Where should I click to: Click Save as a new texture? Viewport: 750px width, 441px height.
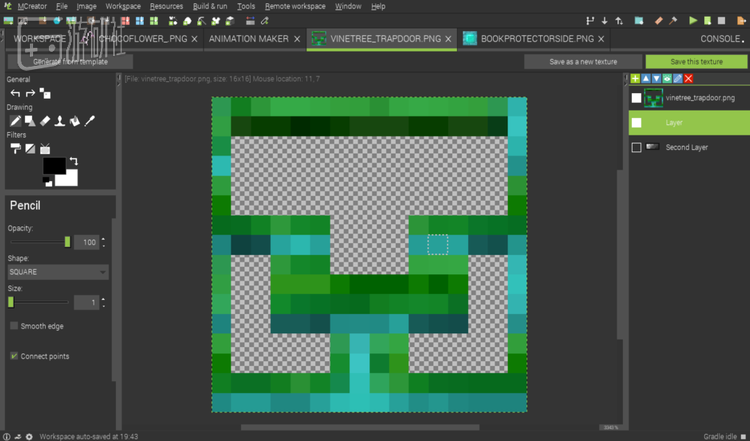(x=583, y=61)
